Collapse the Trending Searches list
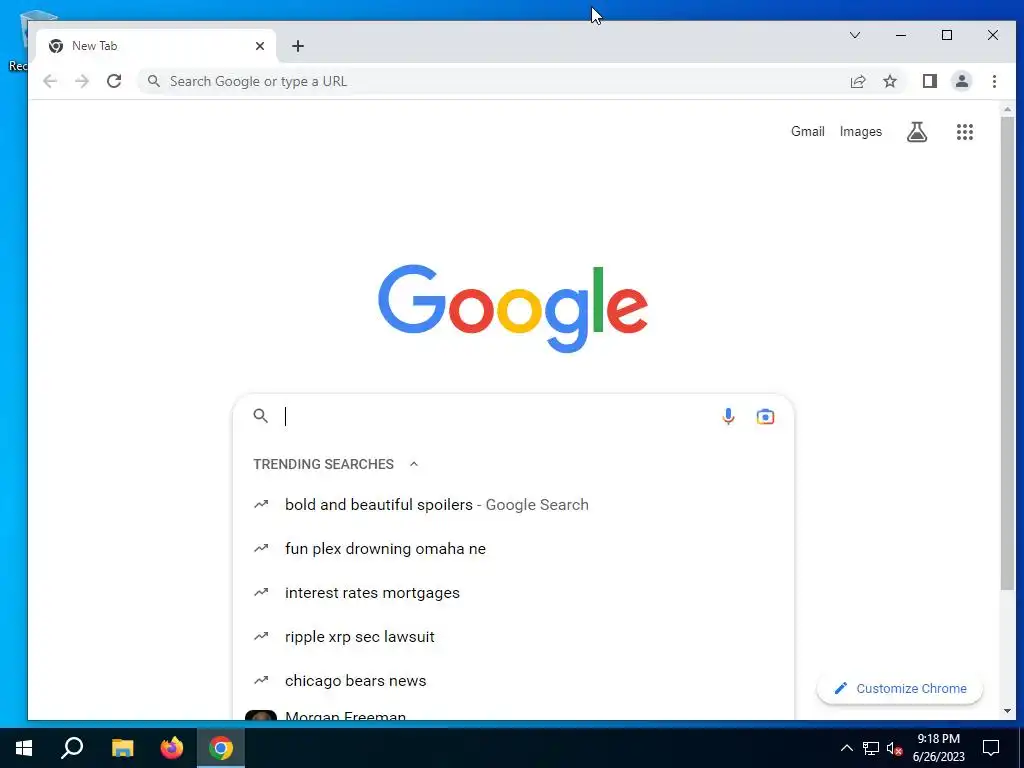The height and width of the screenshot is (768, 1024). click(413, 464)
